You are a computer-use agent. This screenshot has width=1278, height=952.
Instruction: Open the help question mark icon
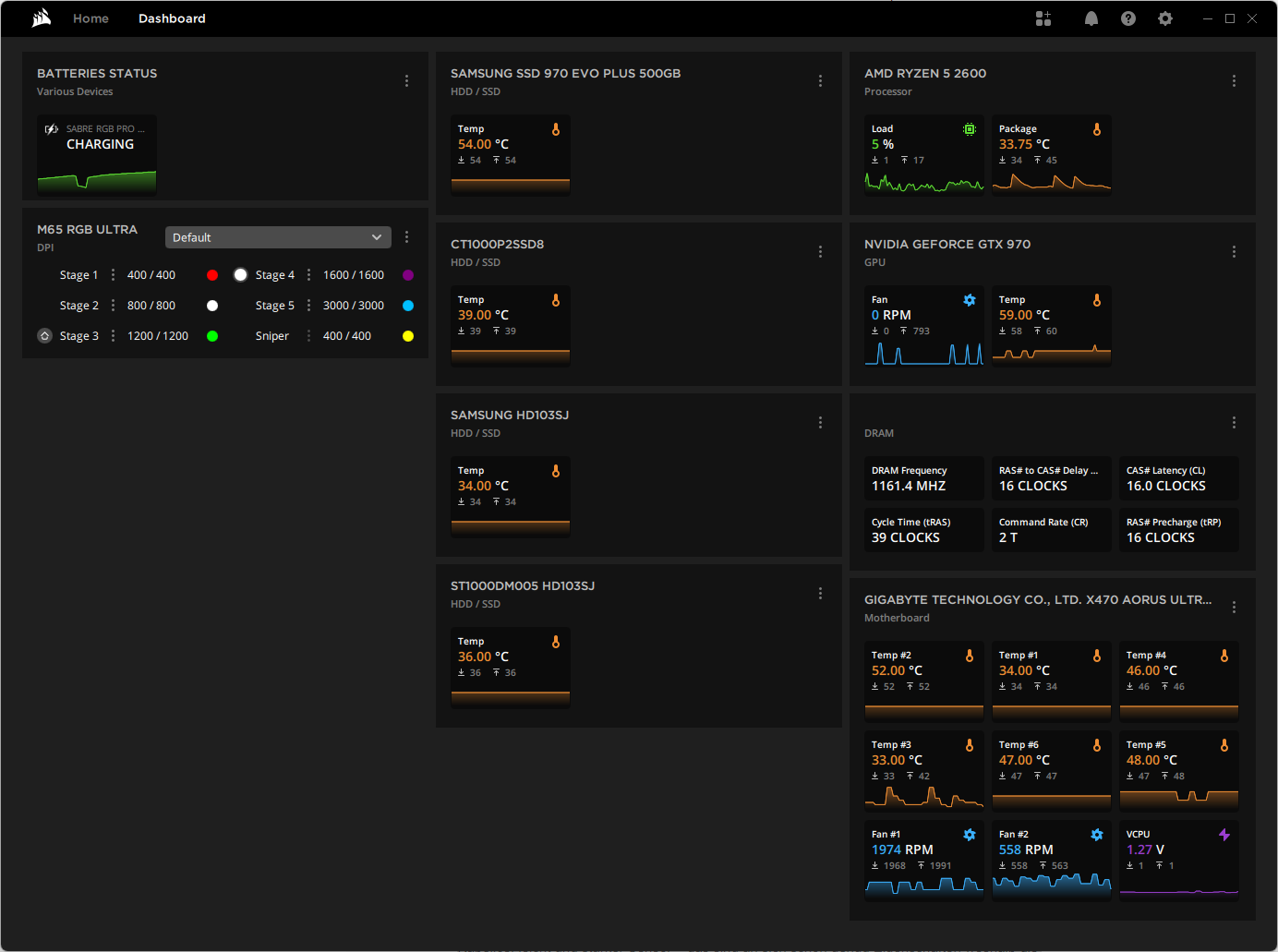(x=1128, y=18)
